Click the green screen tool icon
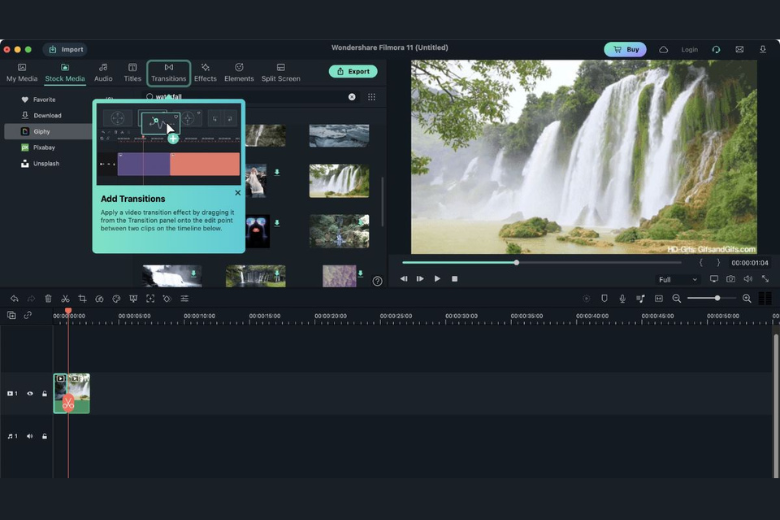The width and height of the screenshot is (780, 520). tap(133, 299)
